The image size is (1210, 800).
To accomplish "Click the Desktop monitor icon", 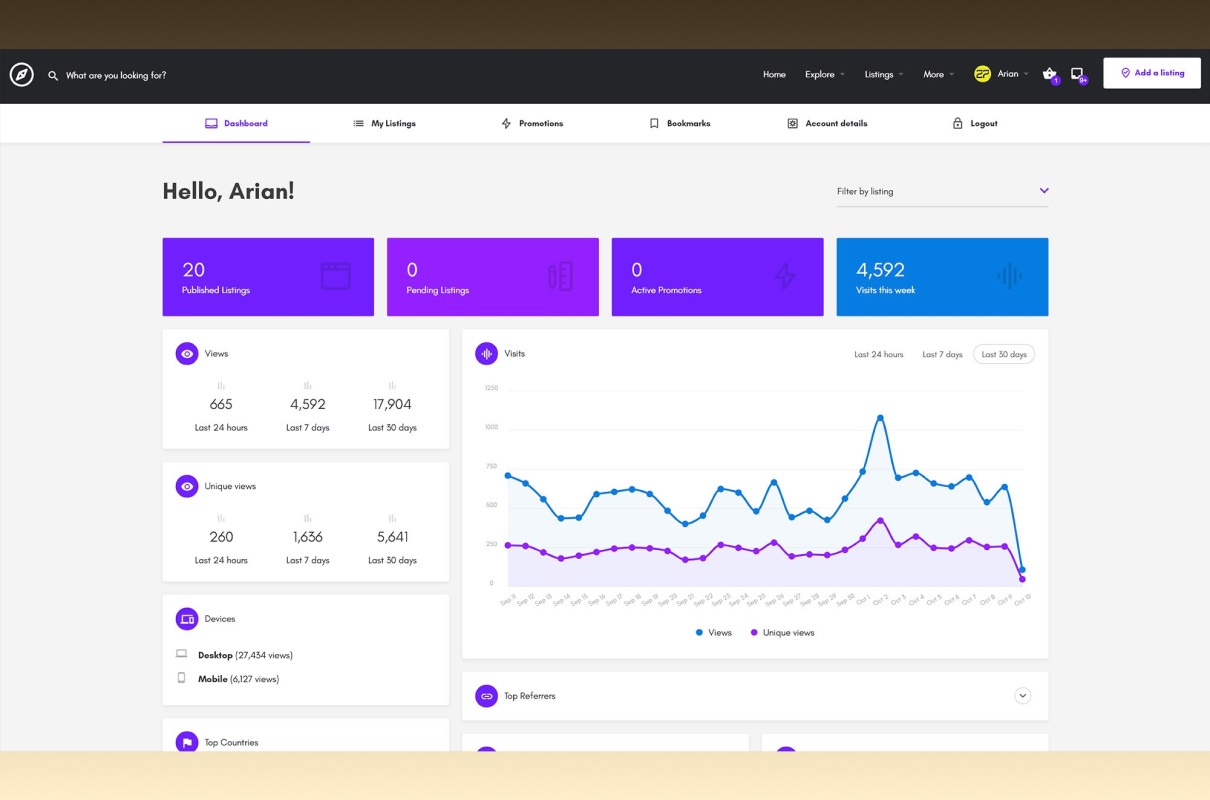I will (181, 654).
